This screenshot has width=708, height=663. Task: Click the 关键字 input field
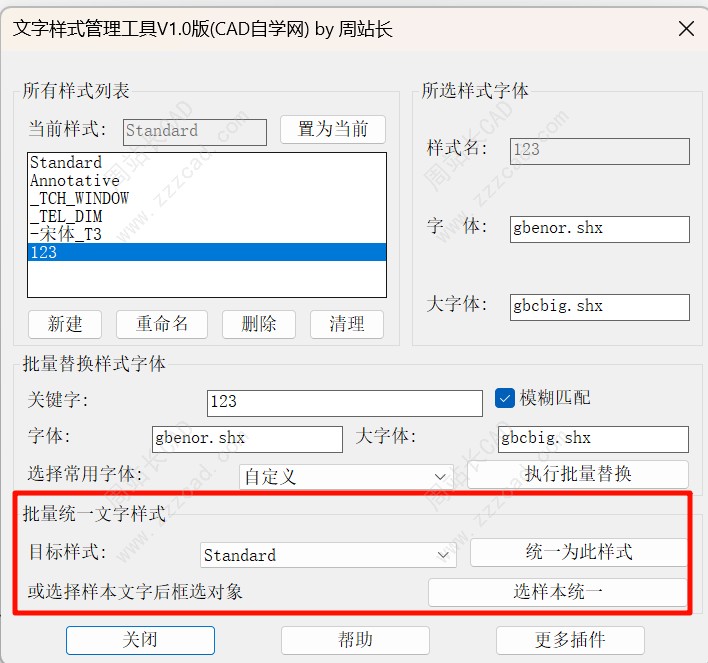tap(344, 402)
